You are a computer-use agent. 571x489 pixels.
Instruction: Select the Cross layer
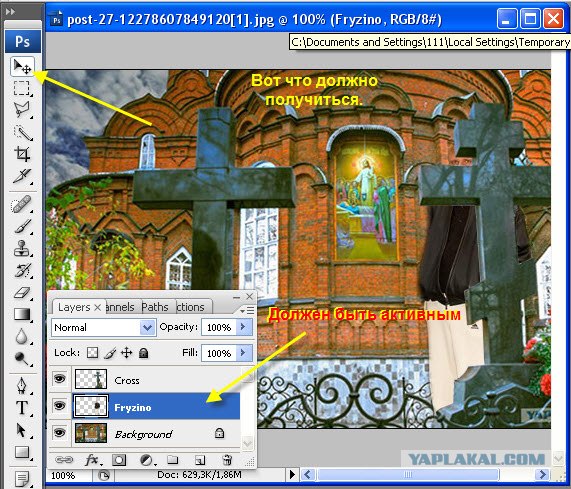[156, 380]
